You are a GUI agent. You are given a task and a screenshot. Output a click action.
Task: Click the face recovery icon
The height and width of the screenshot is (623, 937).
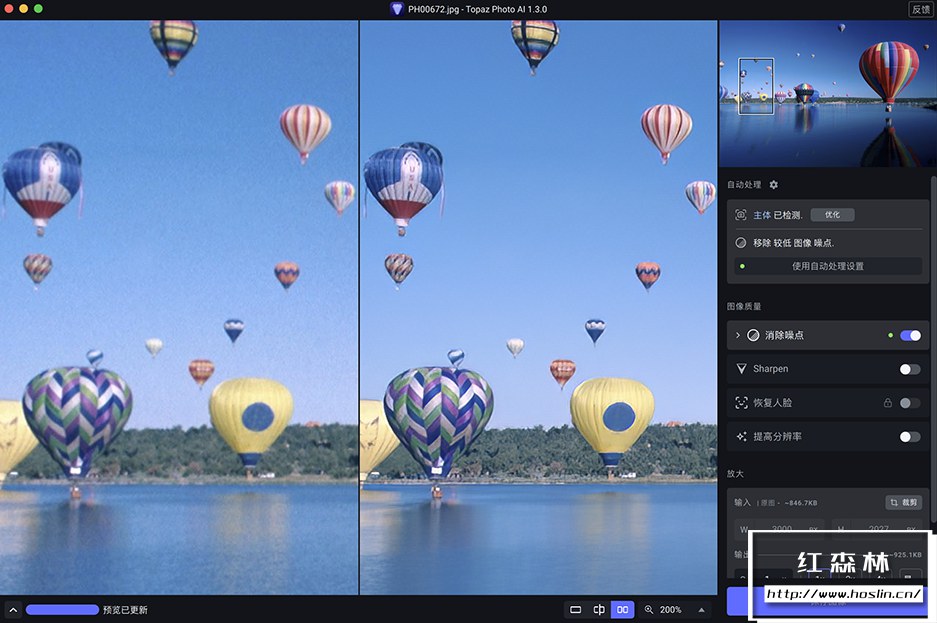[x=741, y=403]
